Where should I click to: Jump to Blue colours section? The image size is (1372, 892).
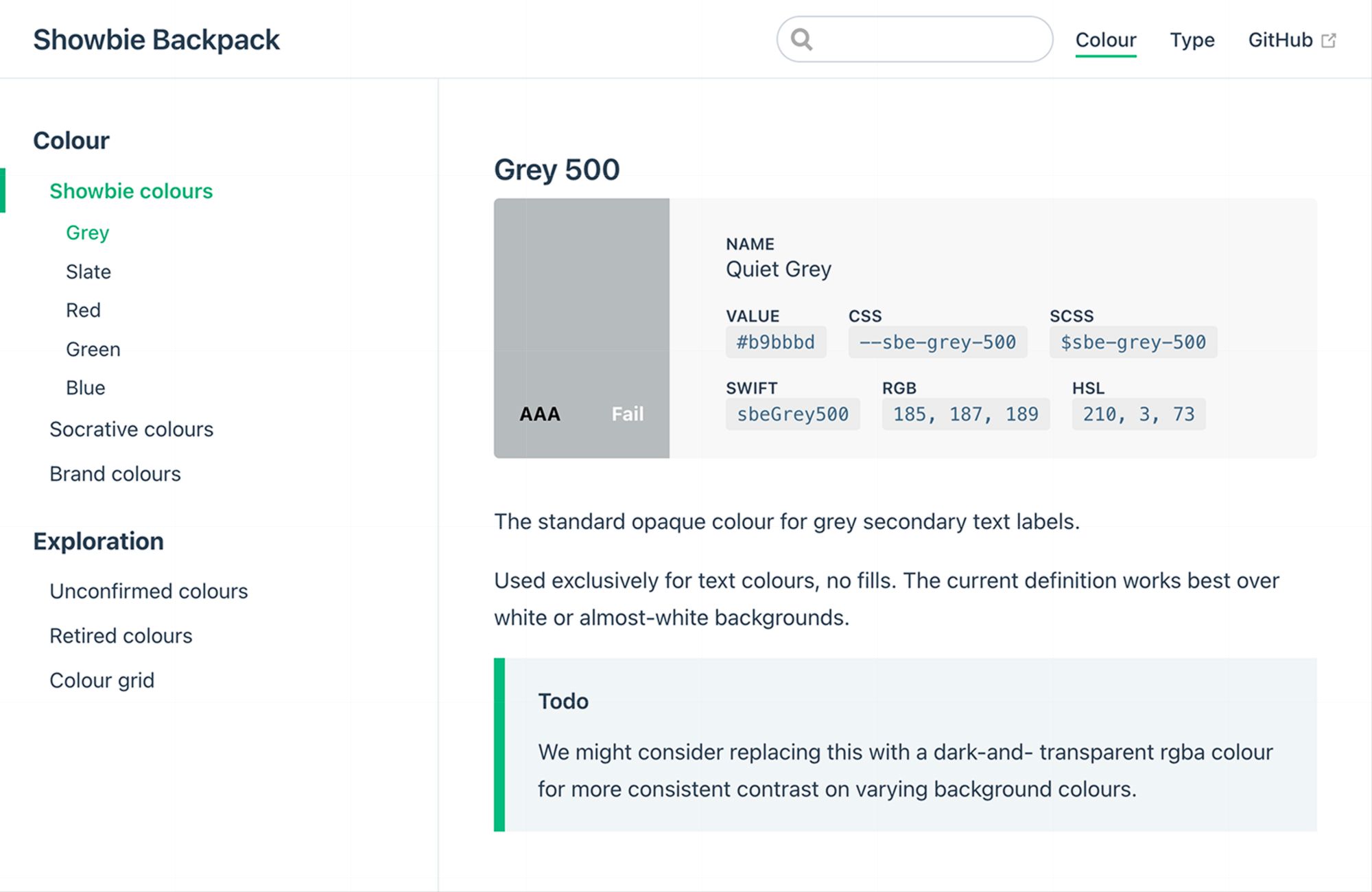[x=86, y=388]
